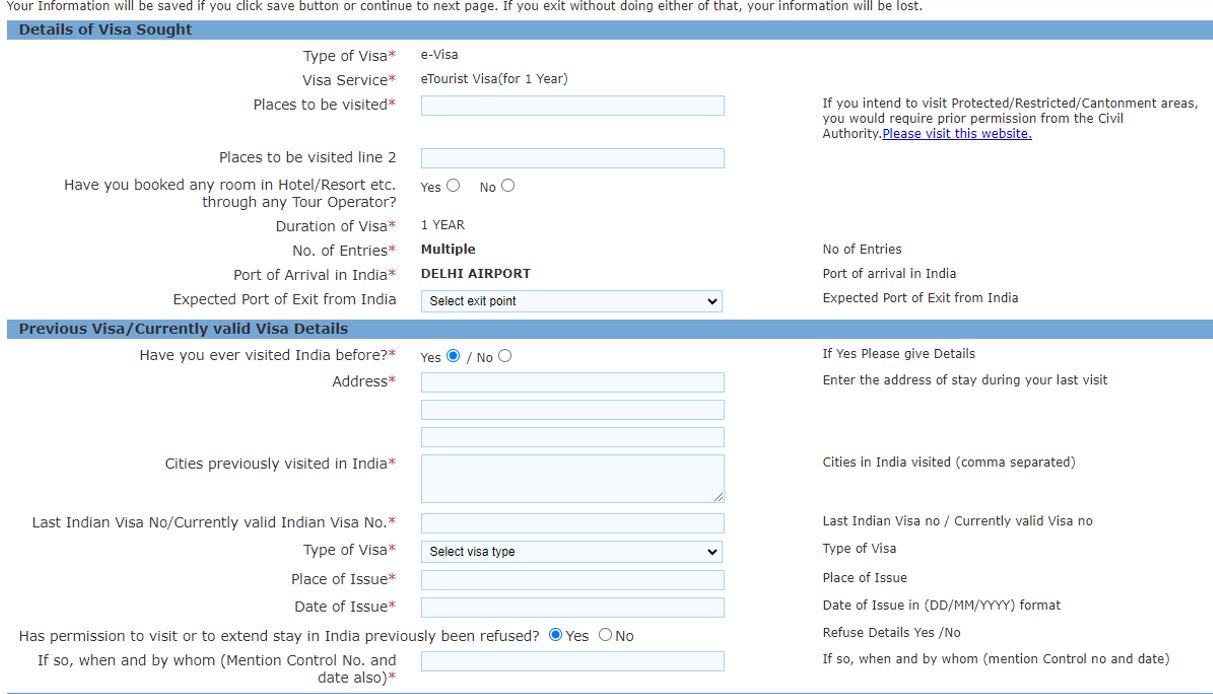Focus the Cities previously visited text area
This screenshot has height=694, width=1213.
(572, 478)
